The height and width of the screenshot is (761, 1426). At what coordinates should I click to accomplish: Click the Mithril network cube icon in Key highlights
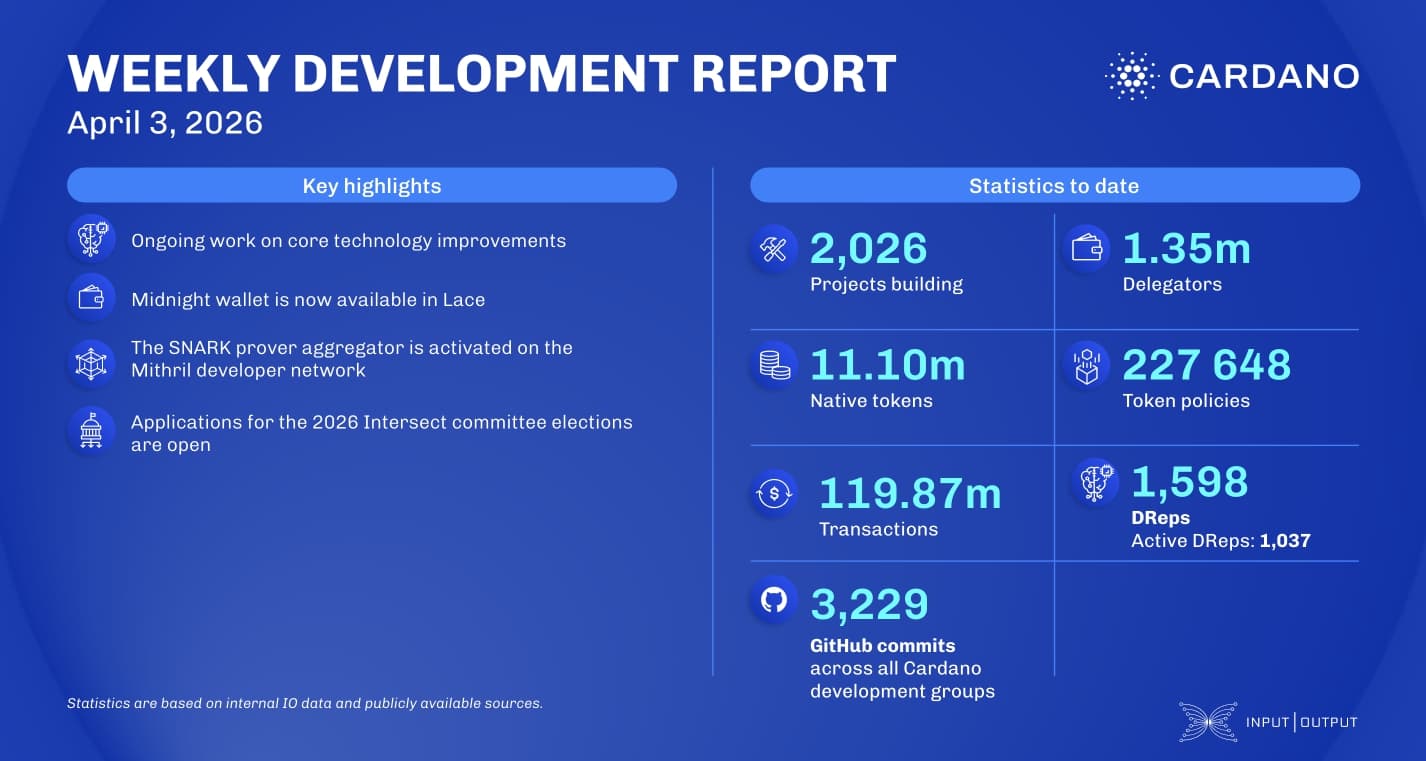tap(91, 362)
